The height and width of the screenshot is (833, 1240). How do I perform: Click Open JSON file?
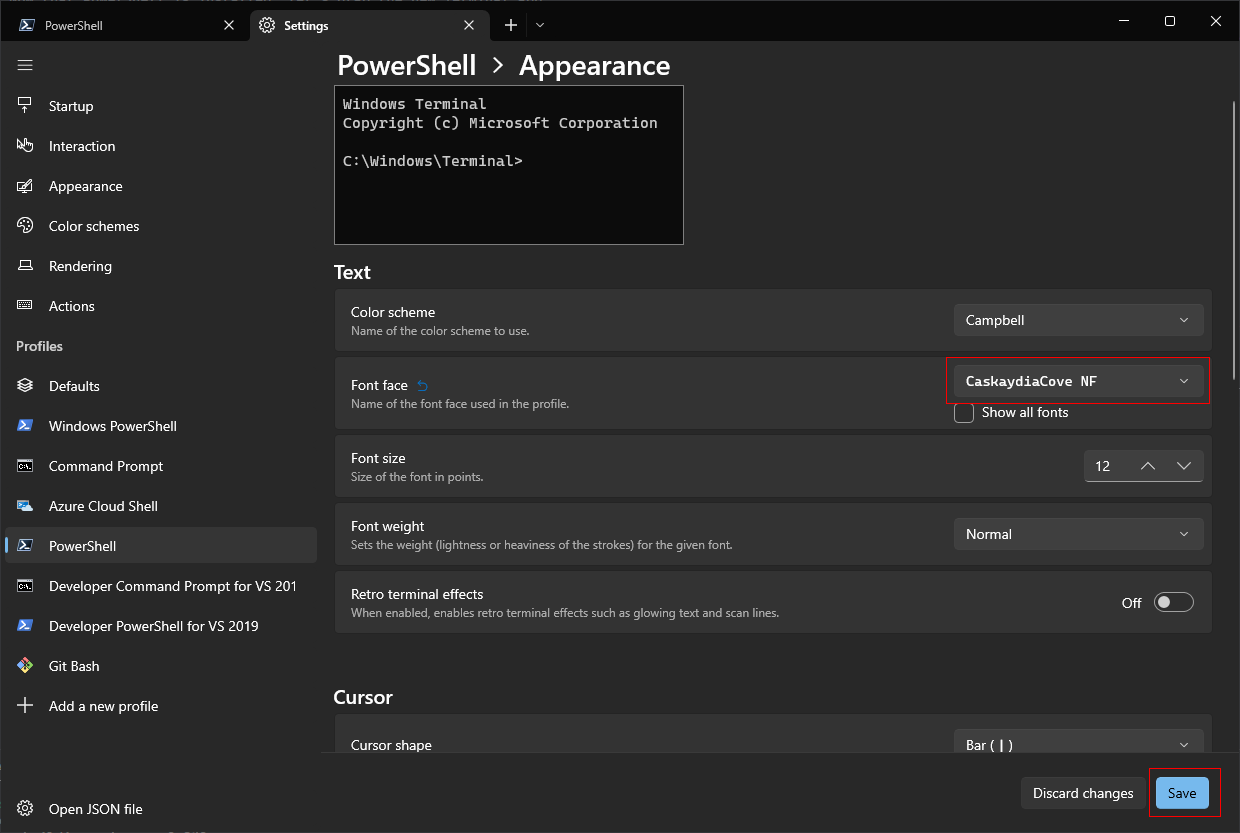pos(161,809)
